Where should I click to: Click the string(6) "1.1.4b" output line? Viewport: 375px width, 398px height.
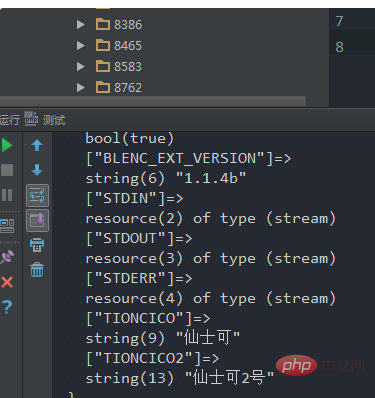coord(166,178)
